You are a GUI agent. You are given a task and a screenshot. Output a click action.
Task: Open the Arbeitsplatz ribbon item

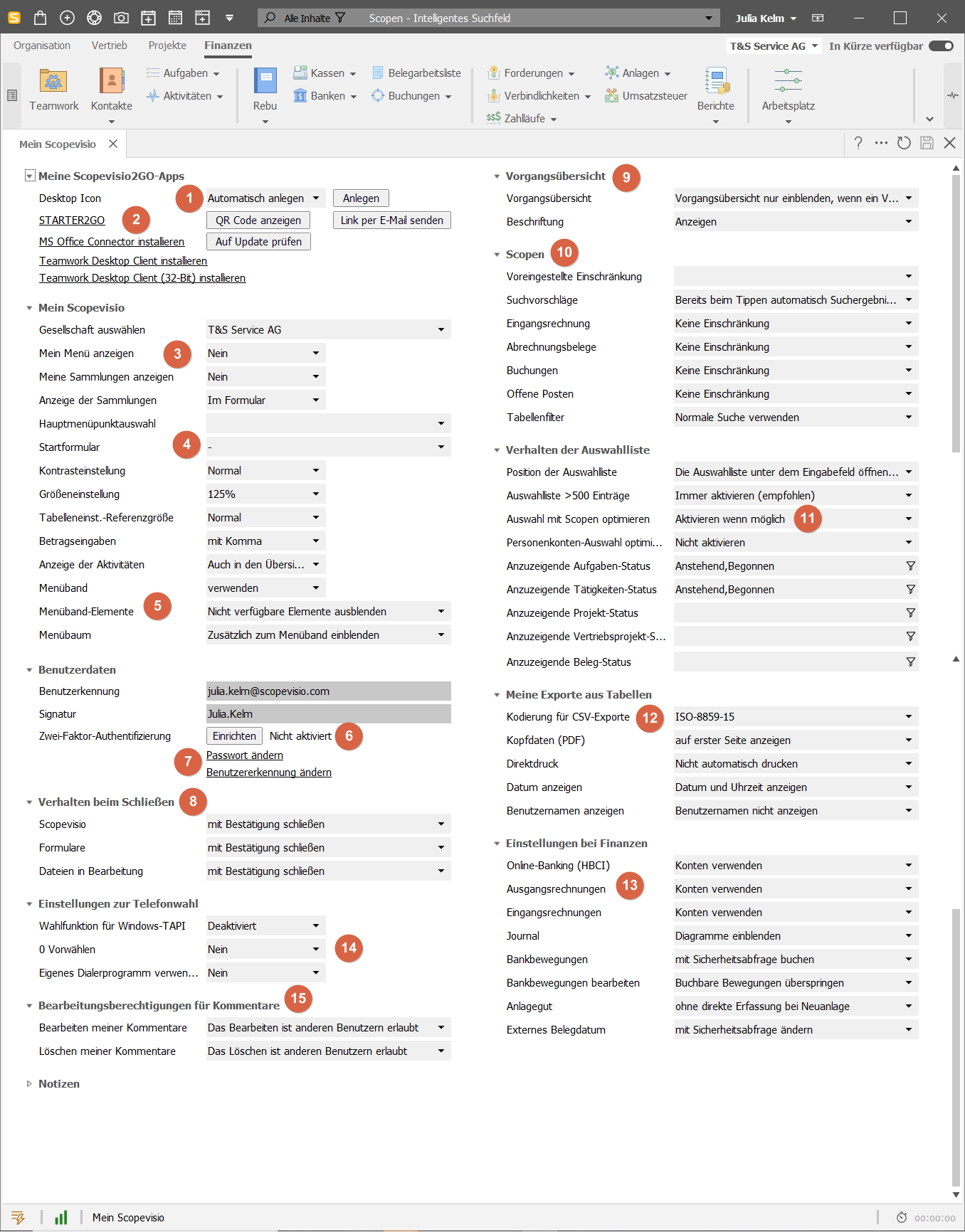[788, 96]
